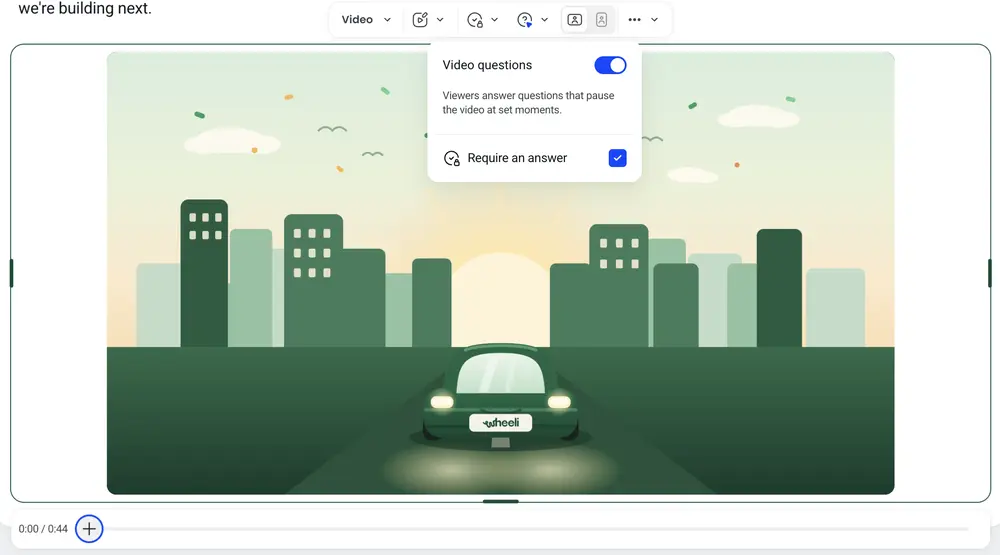Click the completion lock checkmark toolbar icon
Image resolution: width=1000 pixels, height=555 pixels.
pos(474,20)
